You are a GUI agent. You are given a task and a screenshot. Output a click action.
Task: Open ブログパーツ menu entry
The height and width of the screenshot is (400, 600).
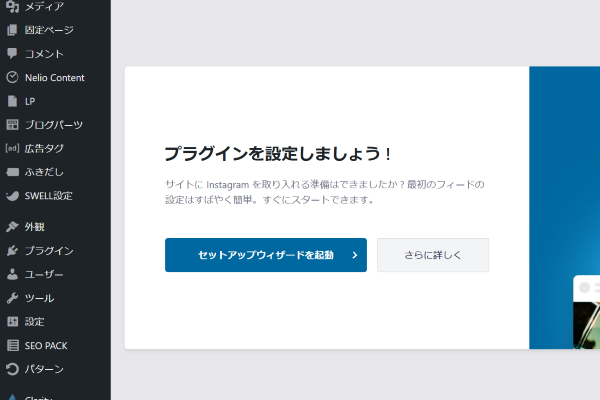(55, 125)
